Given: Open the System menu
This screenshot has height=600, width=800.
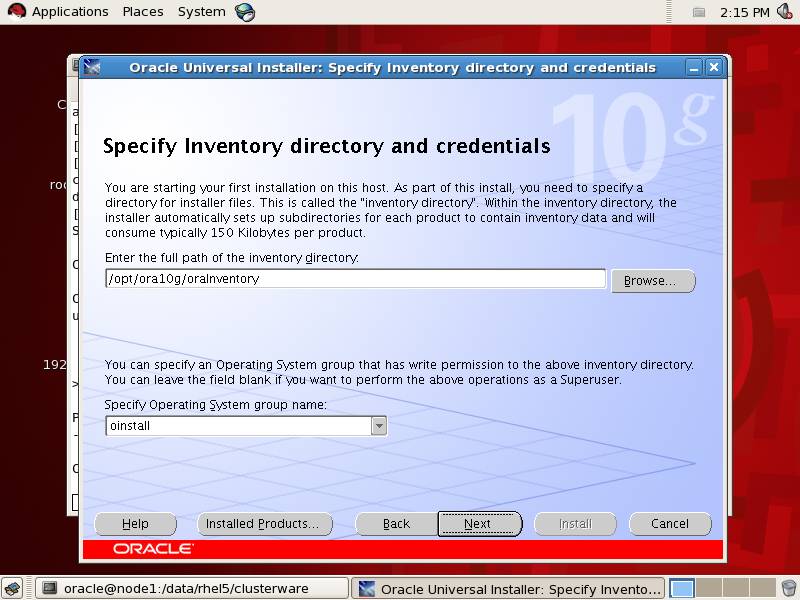Looking at the screenshot, I should coord(202,12).
